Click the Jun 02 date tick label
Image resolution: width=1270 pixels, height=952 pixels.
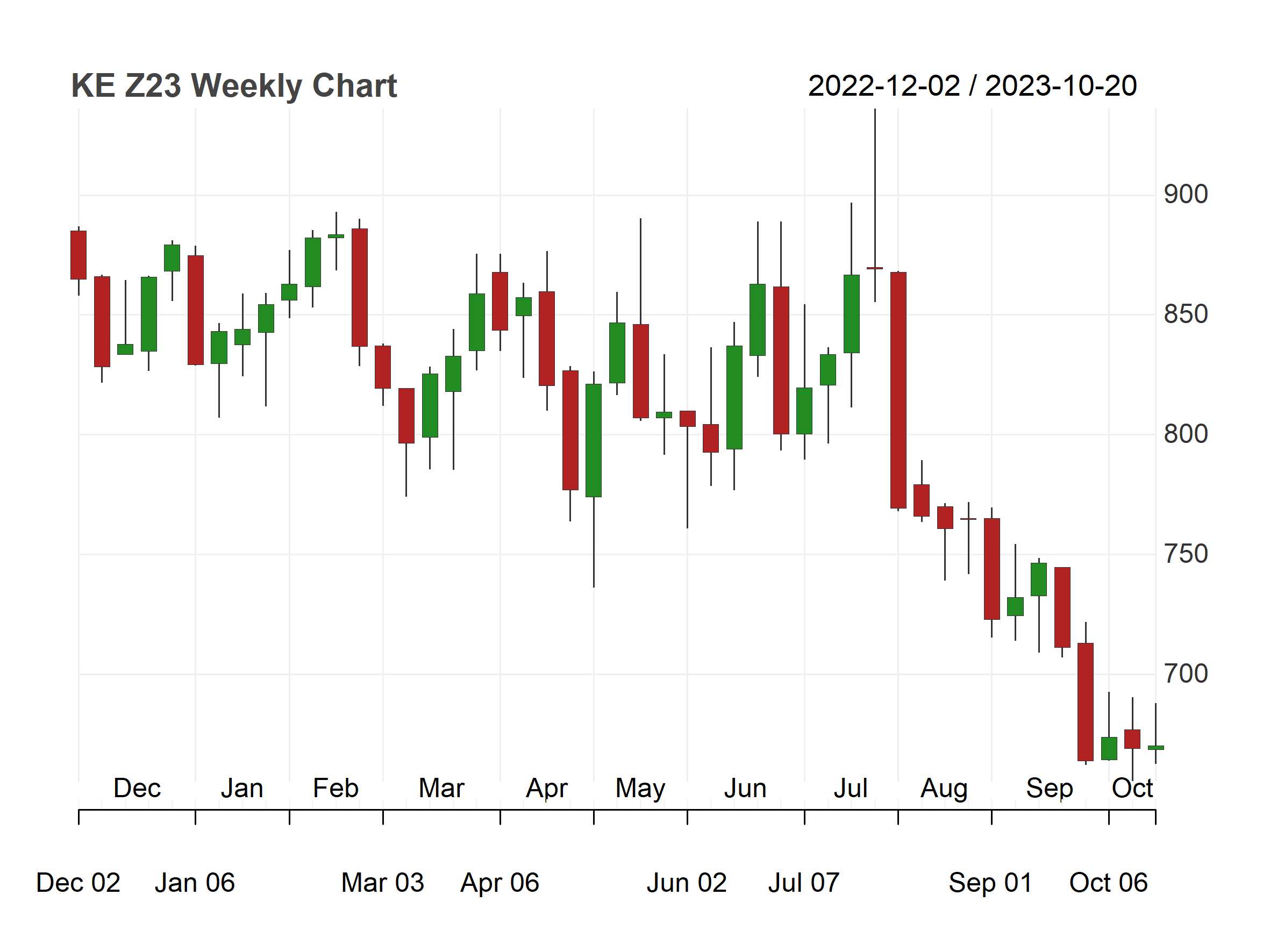687,883
